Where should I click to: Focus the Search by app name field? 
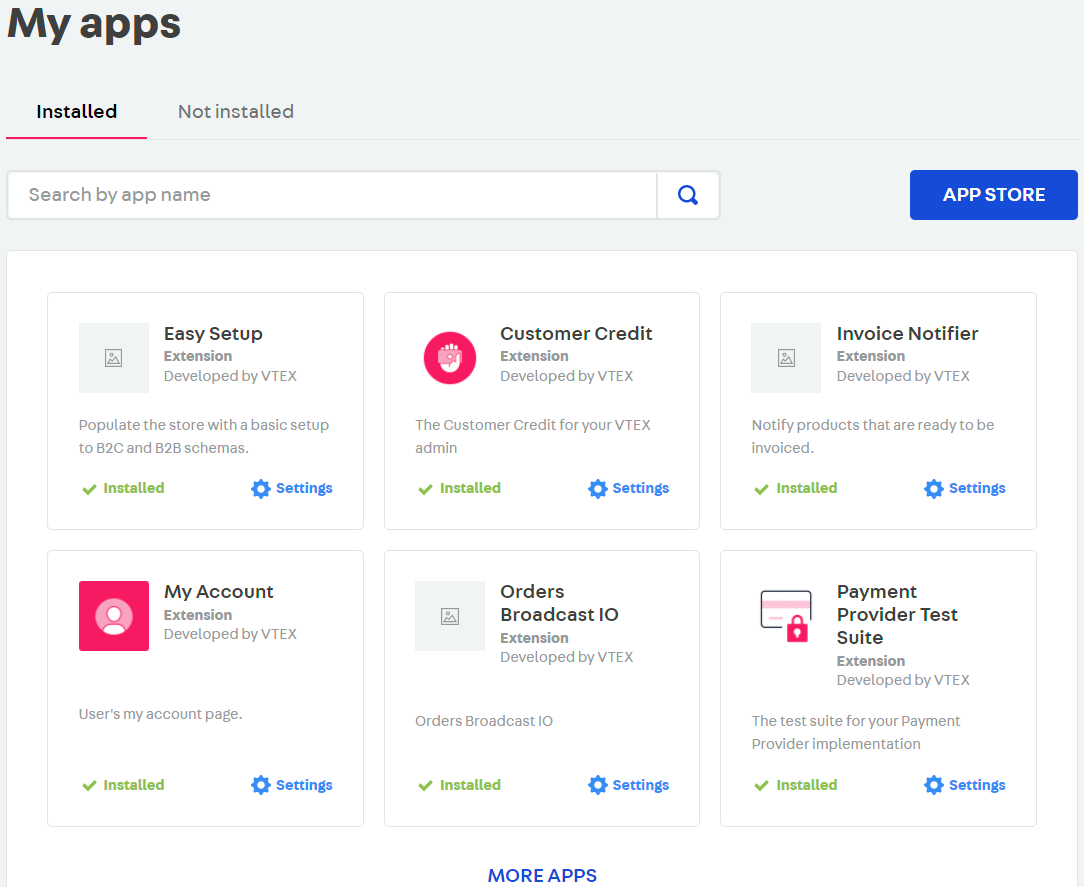click(332, 195)
